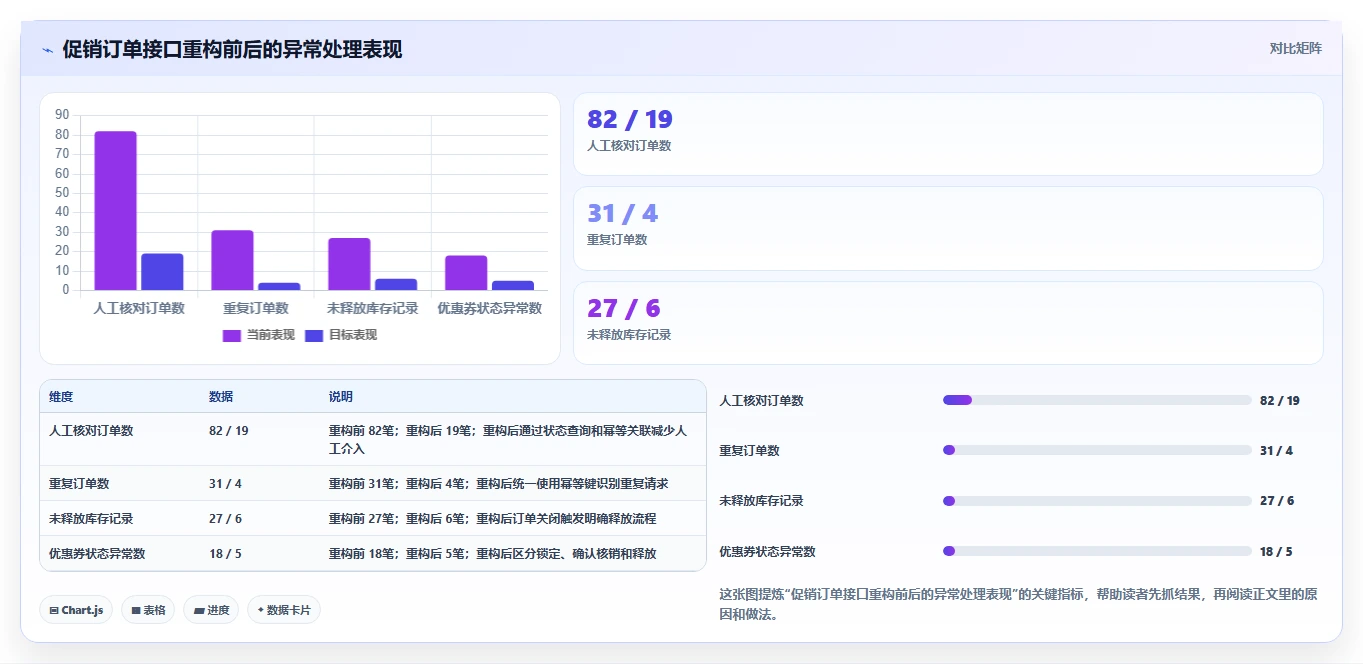Click 人工核对订单数 in the table's first row
The height and width of the screenshot is (664, 1363).
[x=91, y=431]
